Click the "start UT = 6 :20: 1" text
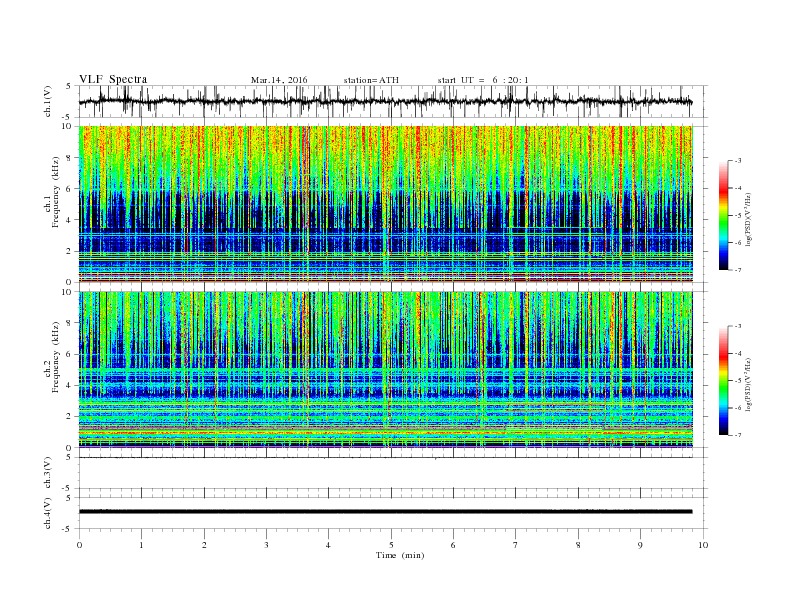 [483, 80]
